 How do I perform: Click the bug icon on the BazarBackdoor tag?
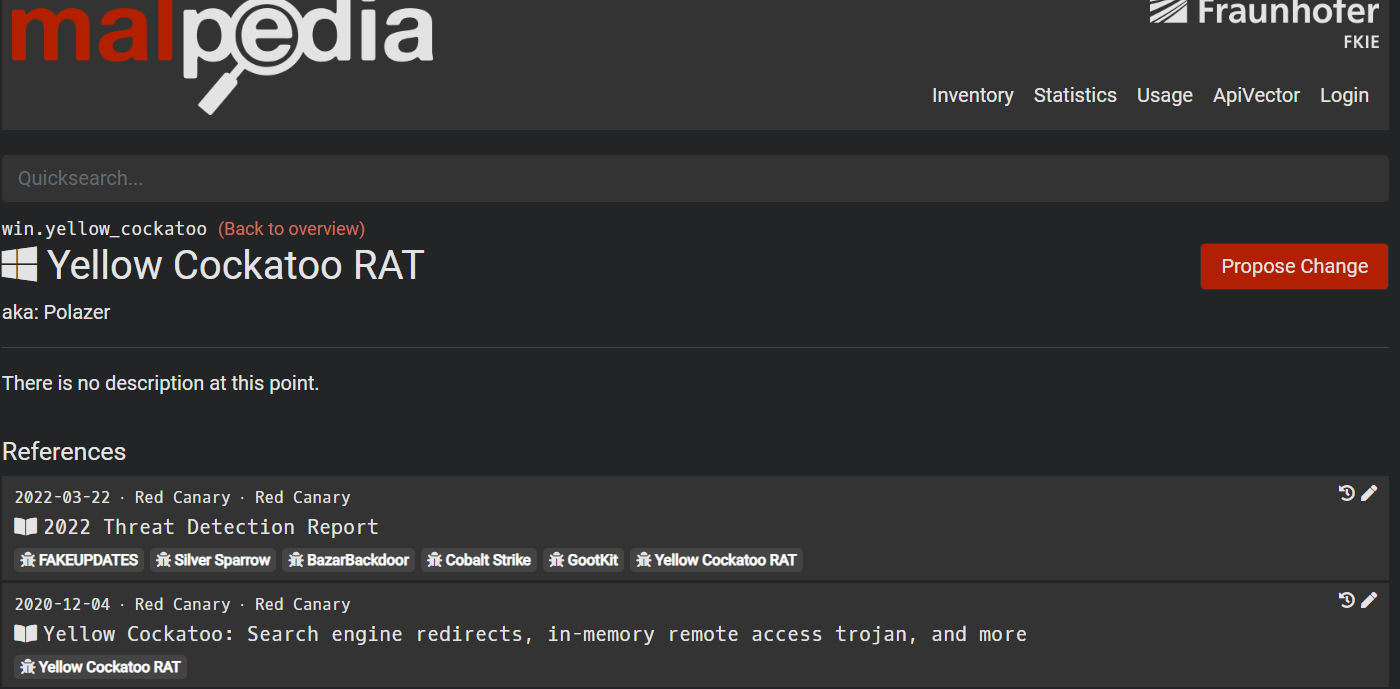296,560
